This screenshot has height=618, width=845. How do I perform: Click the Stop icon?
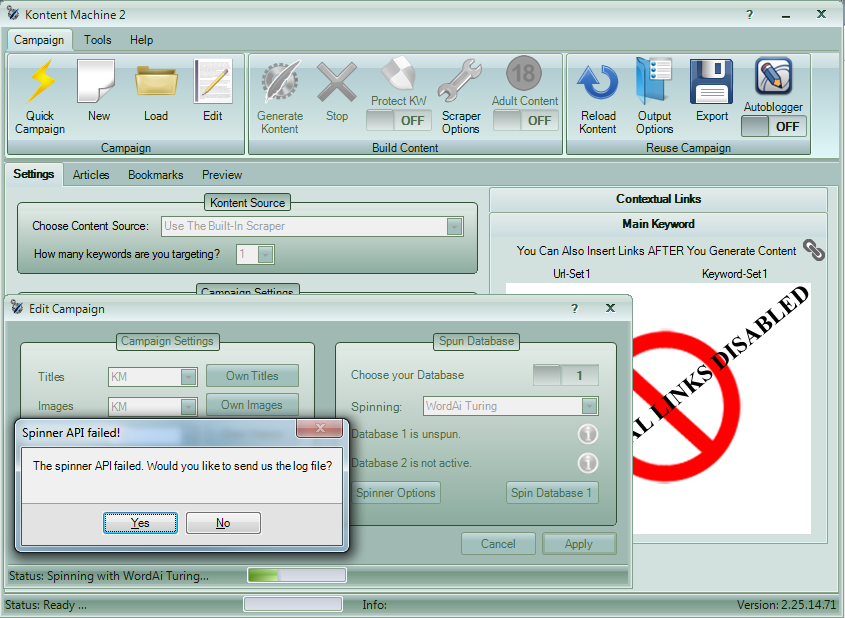coord(337,82)
